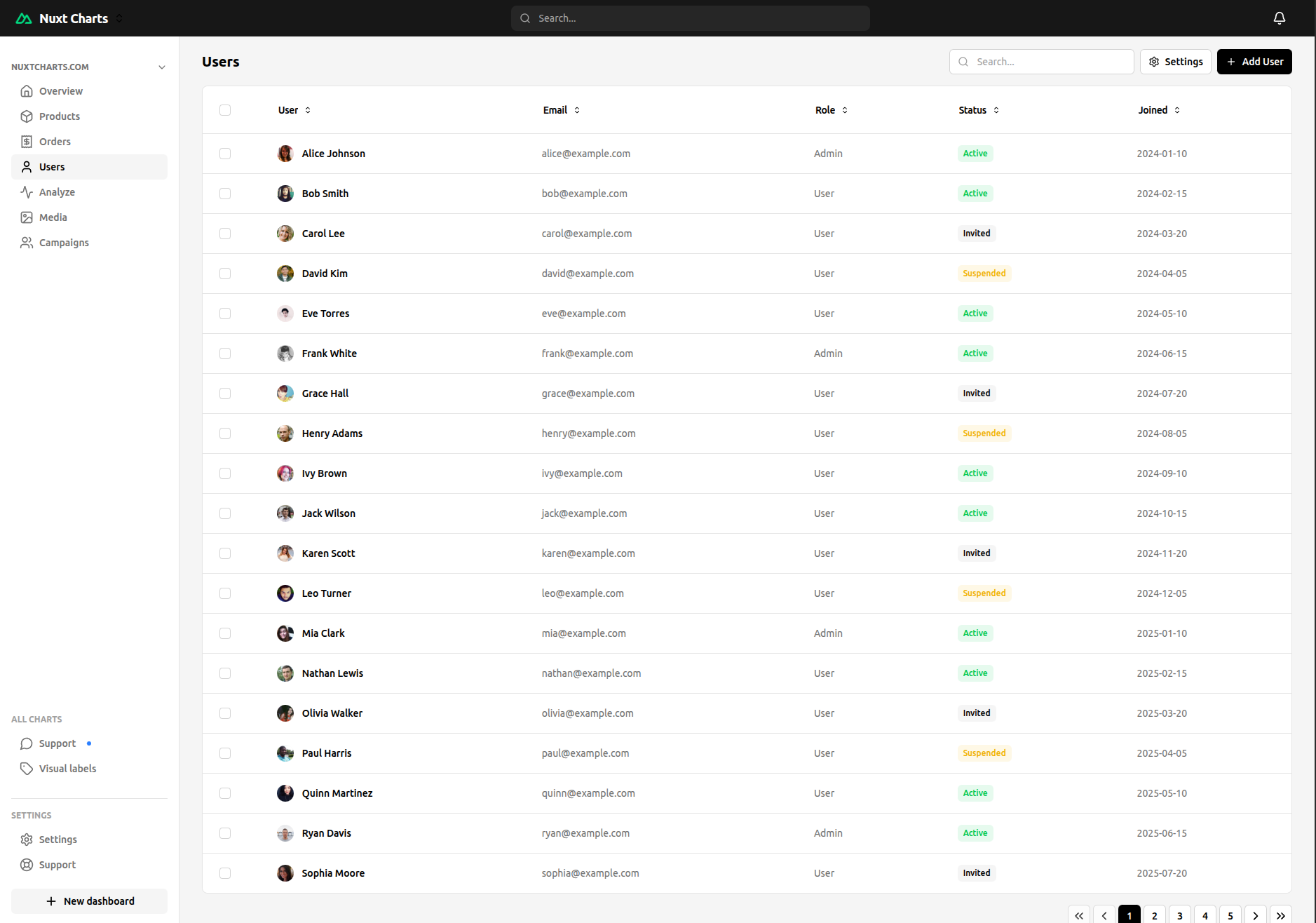Go to the last page of results
The width and height of the screenshot is (1316, 923).
point(1280,915)
